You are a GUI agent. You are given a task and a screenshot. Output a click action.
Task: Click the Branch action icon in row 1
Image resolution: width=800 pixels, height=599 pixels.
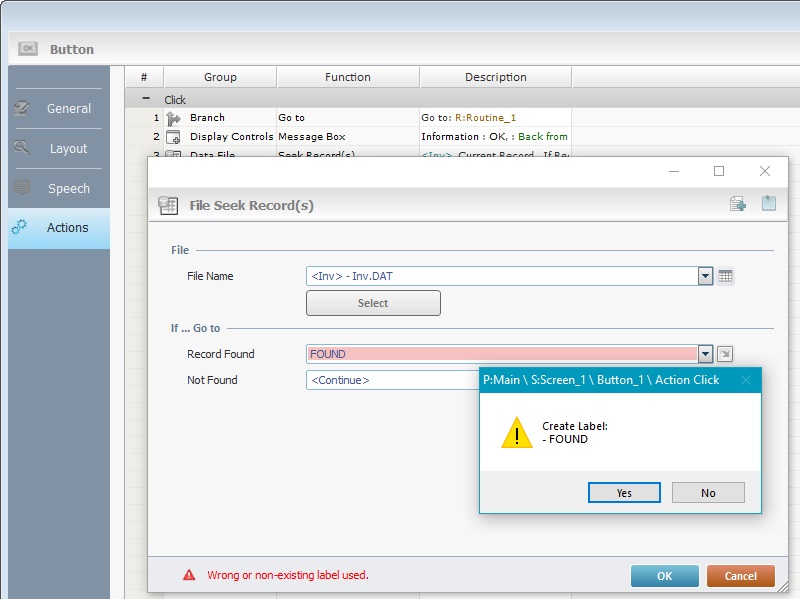(173, 118)
